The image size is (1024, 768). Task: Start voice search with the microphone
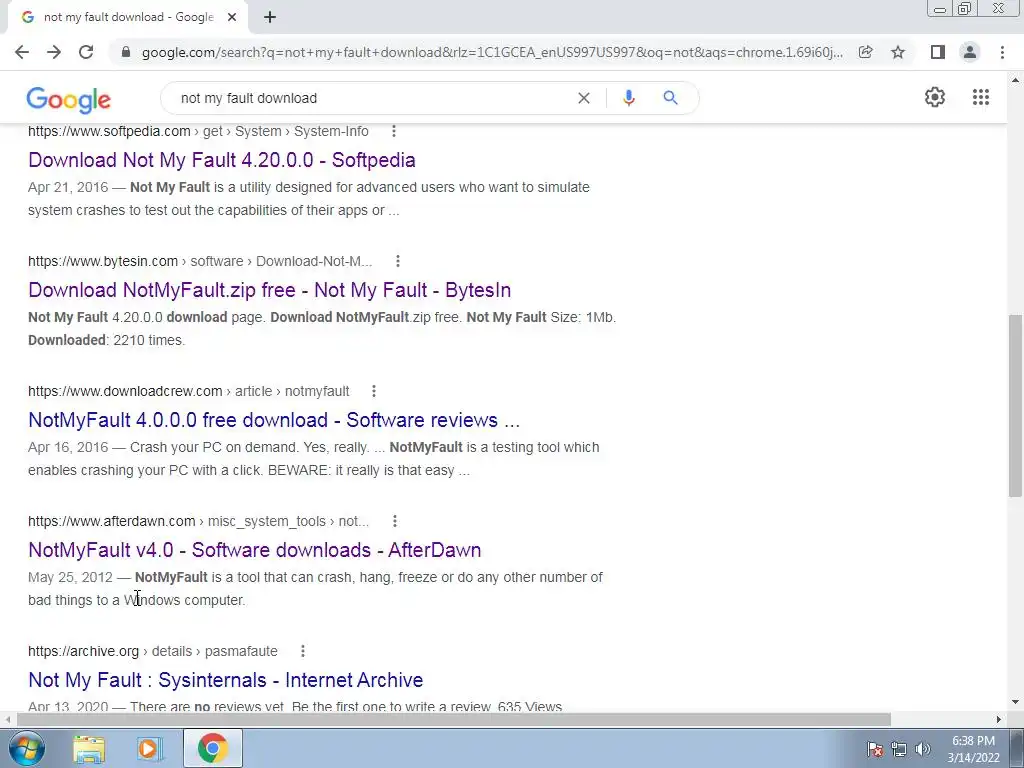click(x=629, y=98)
